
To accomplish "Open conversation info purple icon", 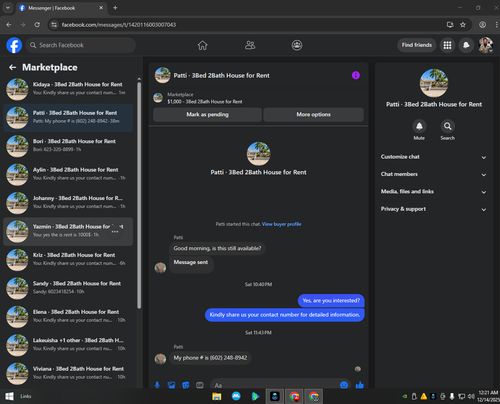I will (356, 75).
